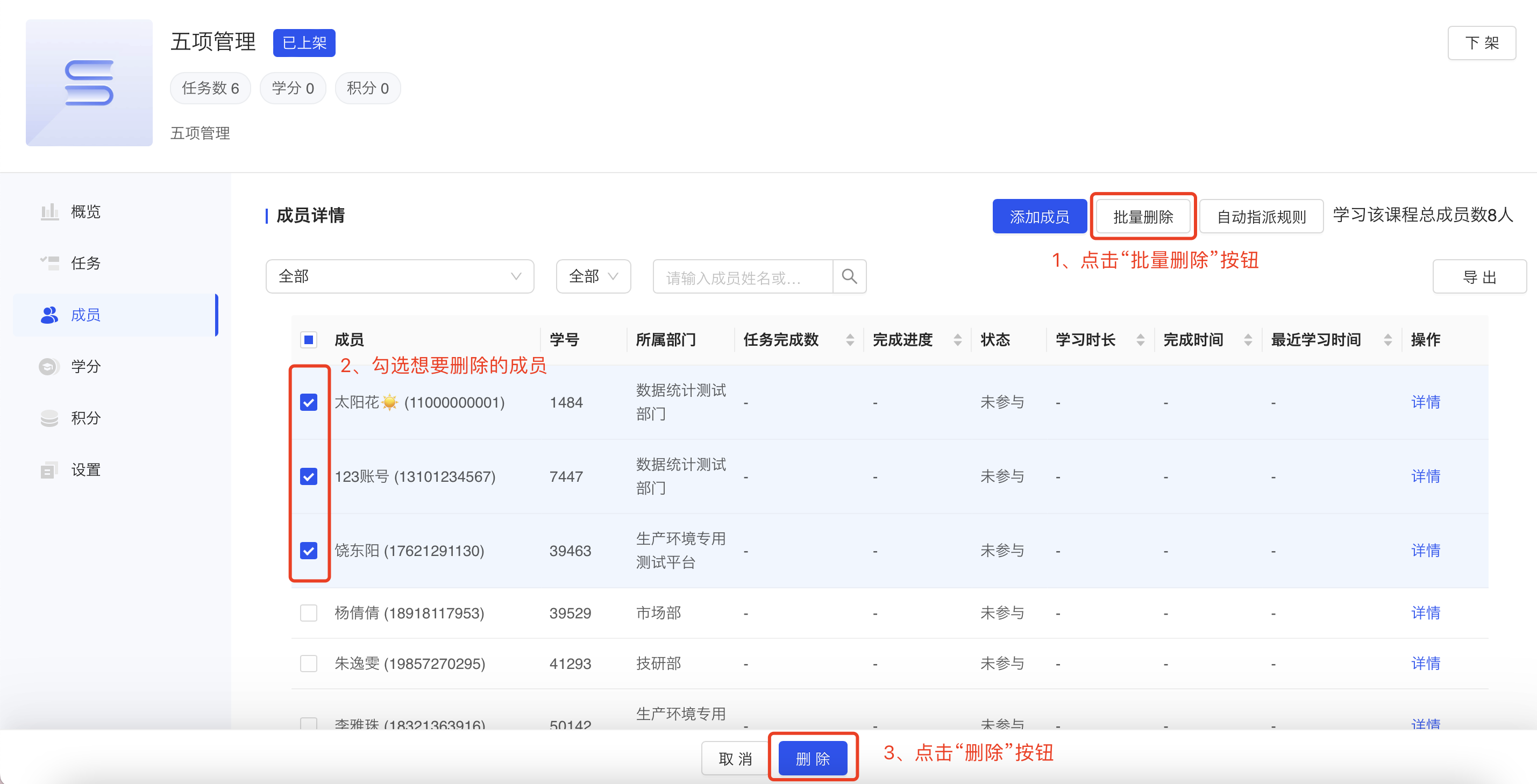Click the 成员 column header

(349, 340)
